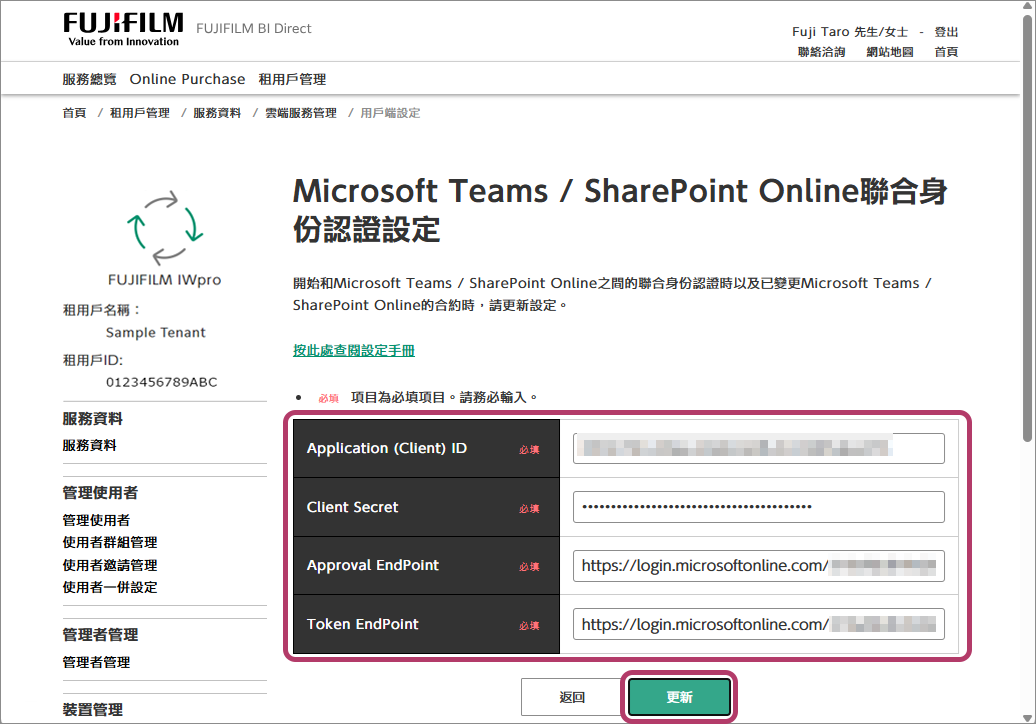Click 租用戶管理 breadcrumb
This screenshot has width=1036, height=724.
tap(139, 113)
